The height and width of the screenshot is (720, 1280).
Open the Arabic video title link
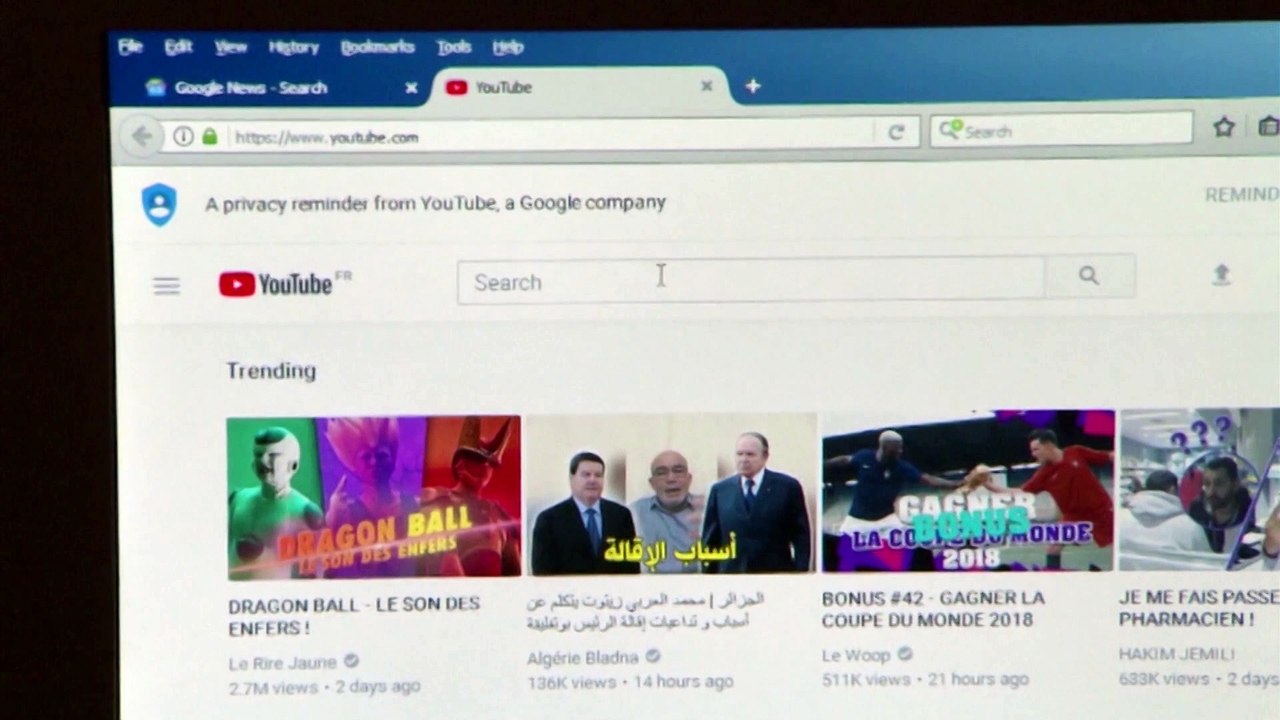coord(646,611)
